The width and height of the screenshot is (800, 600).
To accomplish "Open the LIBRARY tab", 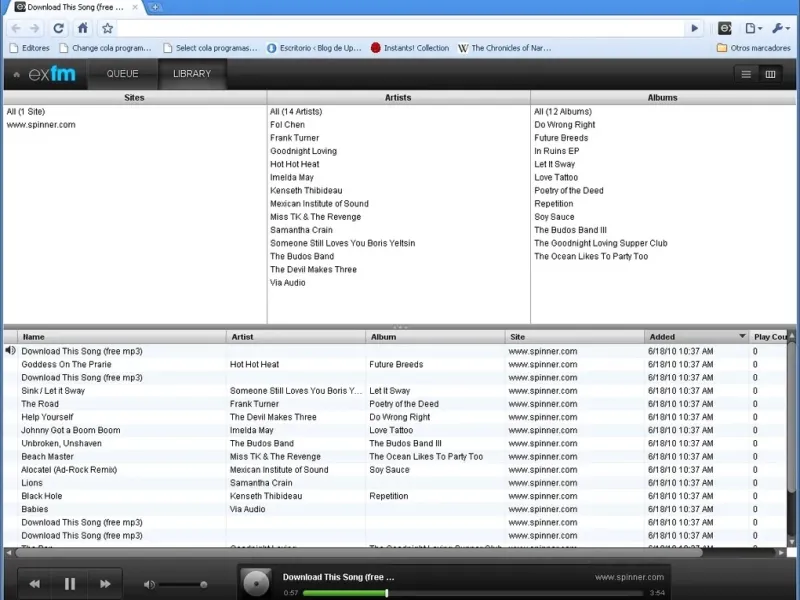I will [192, 74].
